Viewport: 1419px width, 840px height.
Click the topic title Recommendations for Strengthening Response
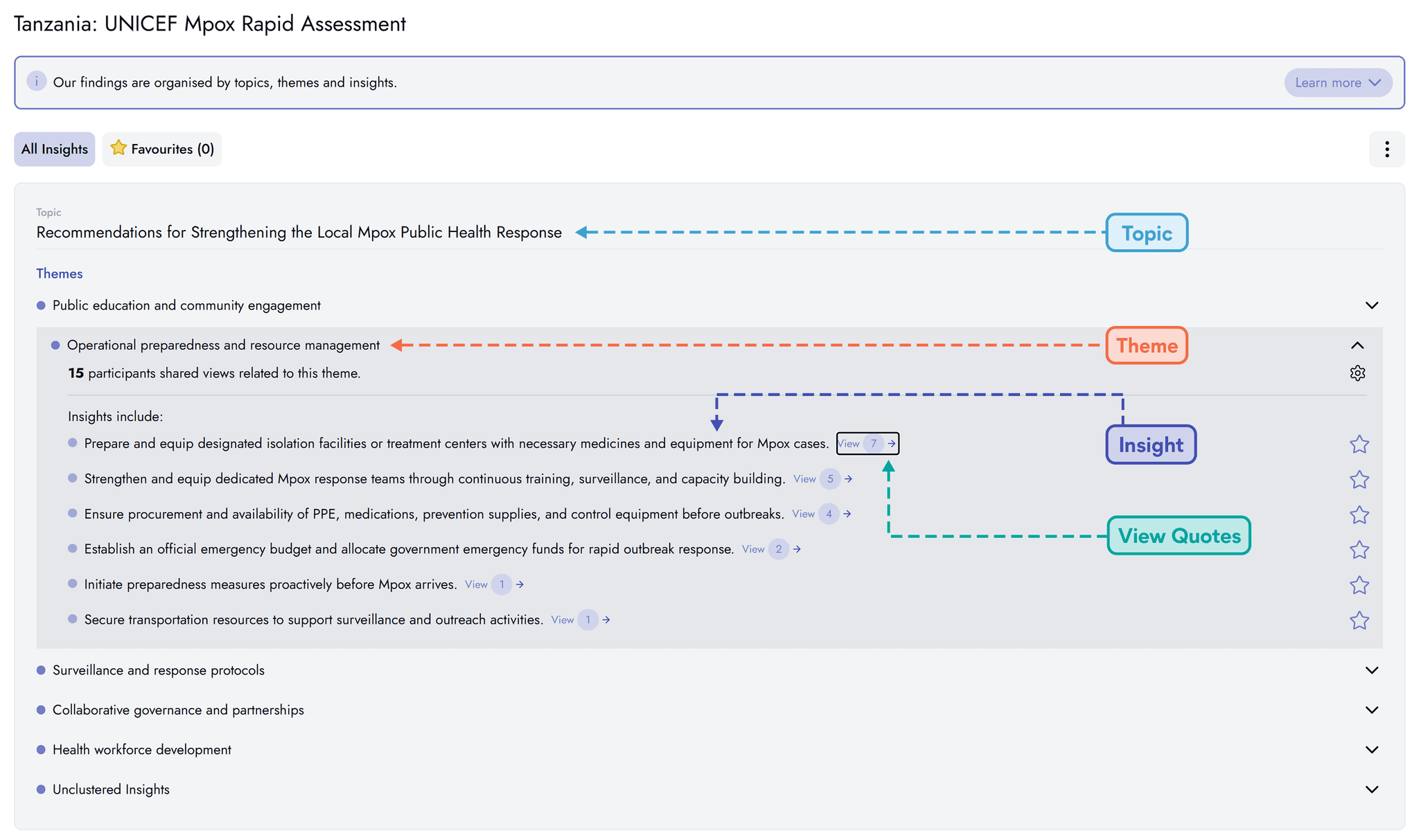tap(299, 232)
